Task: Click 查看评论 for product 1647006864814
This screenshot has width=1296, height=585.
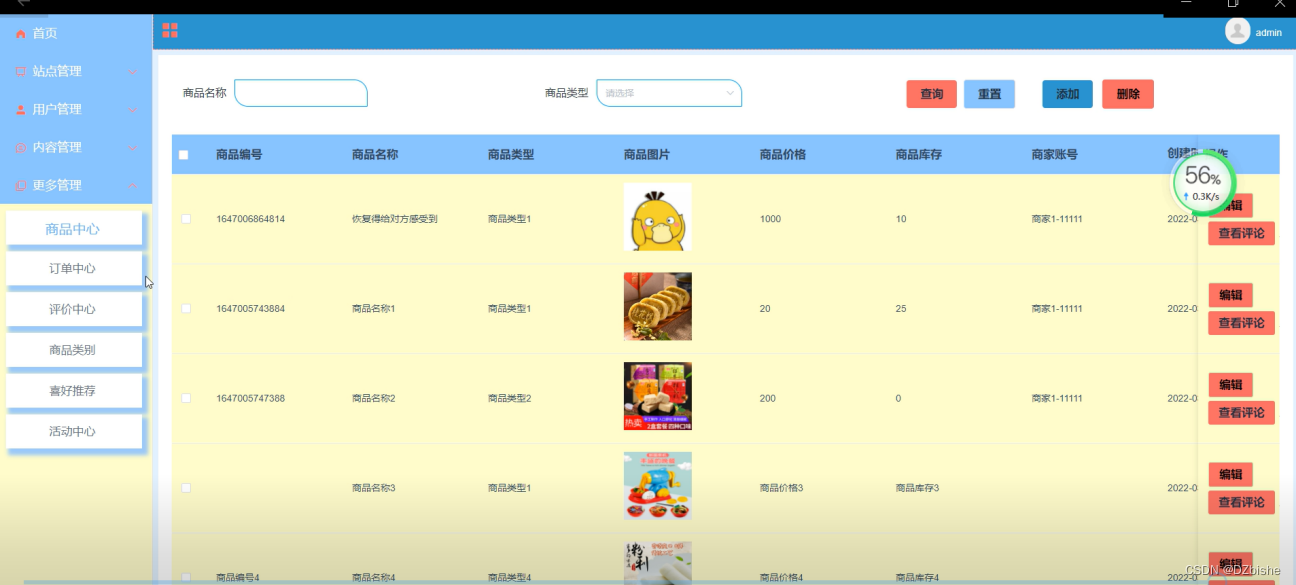Action: pos(1242,234)
